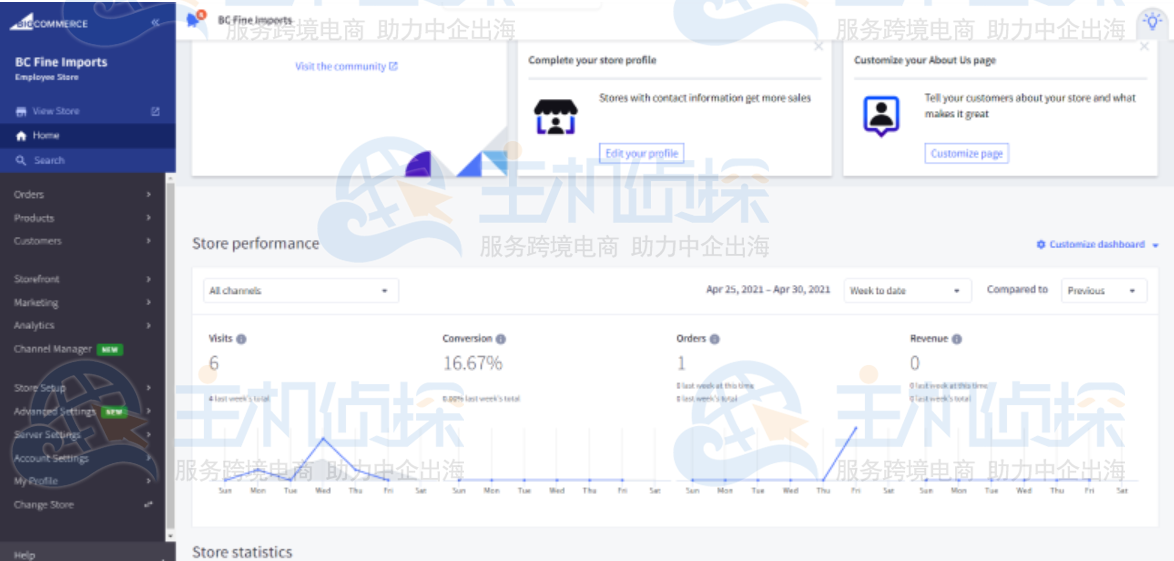
Task: Close the Complete your store profile card
Action: [818, 46]
